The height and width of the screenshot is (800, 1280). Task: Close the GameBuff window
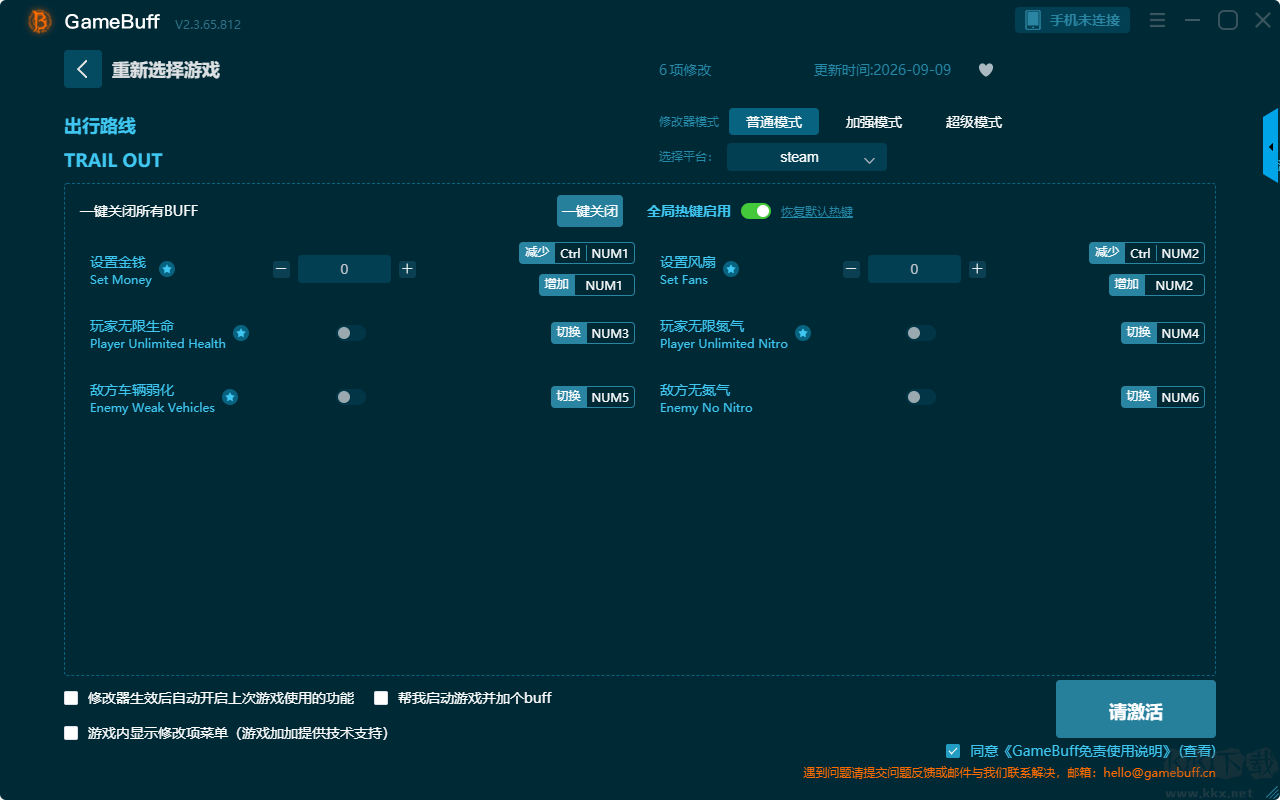1263,20
